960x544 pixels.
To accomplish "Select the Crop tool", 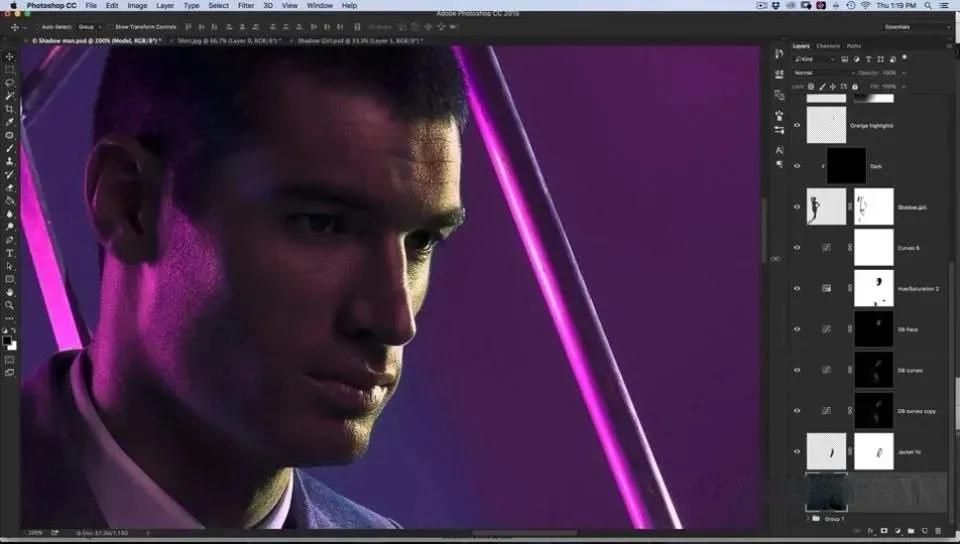I will 10,109.
